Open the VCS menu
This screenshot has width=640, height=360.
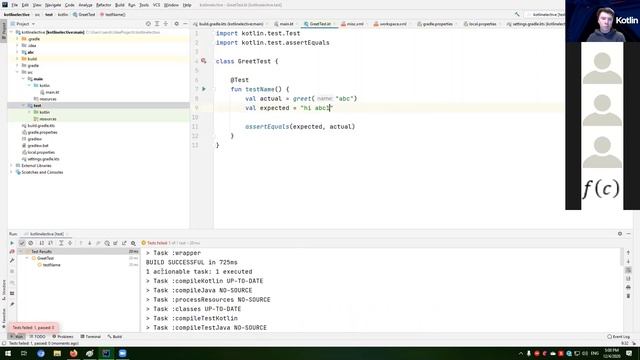(x=156, y=5)
